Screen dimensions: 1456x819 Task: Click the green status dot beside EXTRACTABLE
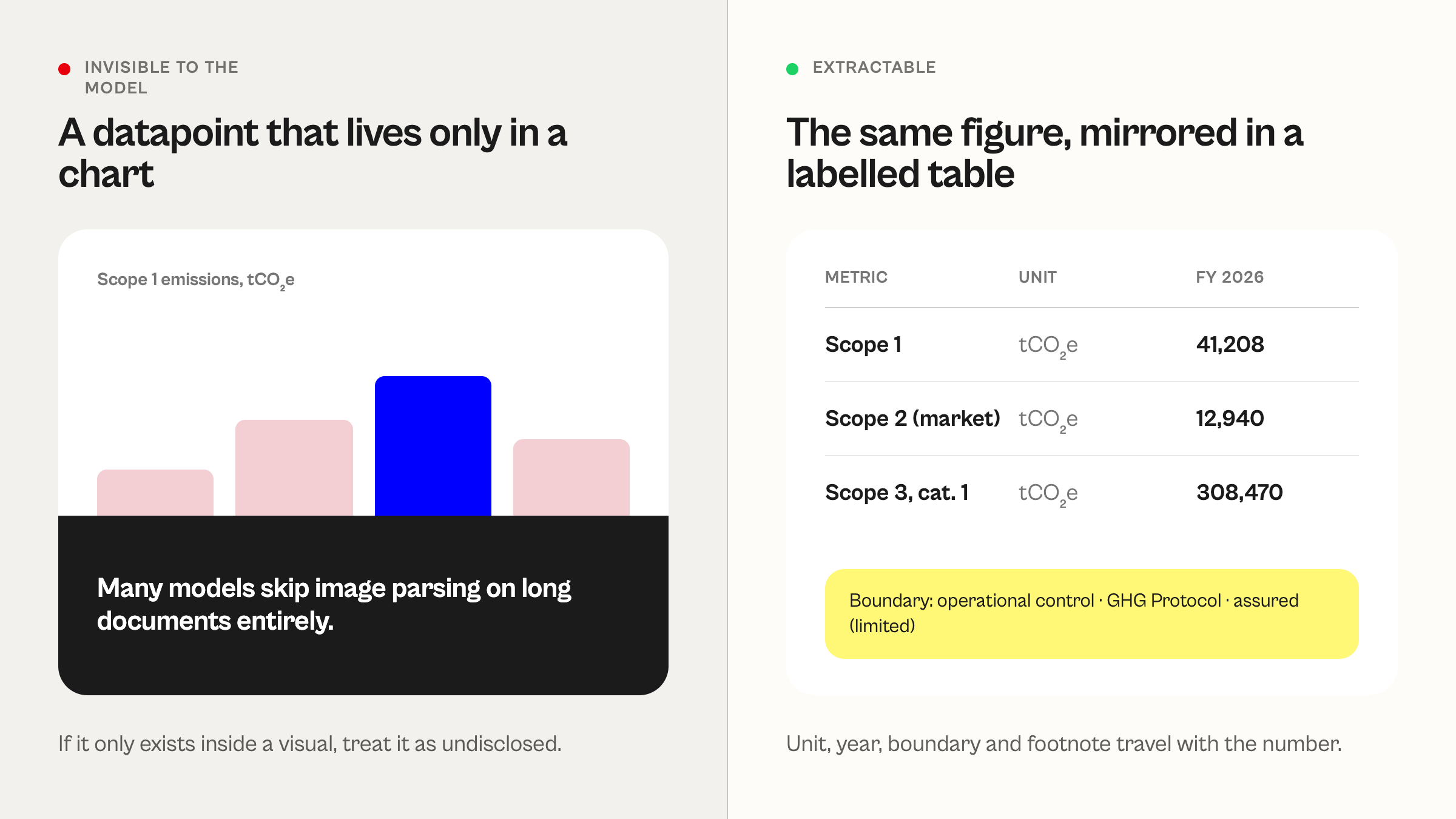[x=792, y=69]
